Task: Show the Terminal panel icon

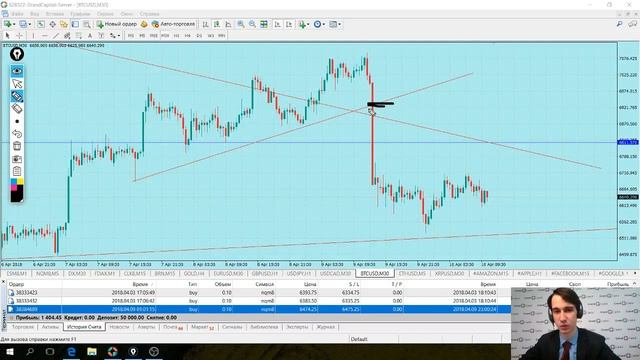Action: 75,24
